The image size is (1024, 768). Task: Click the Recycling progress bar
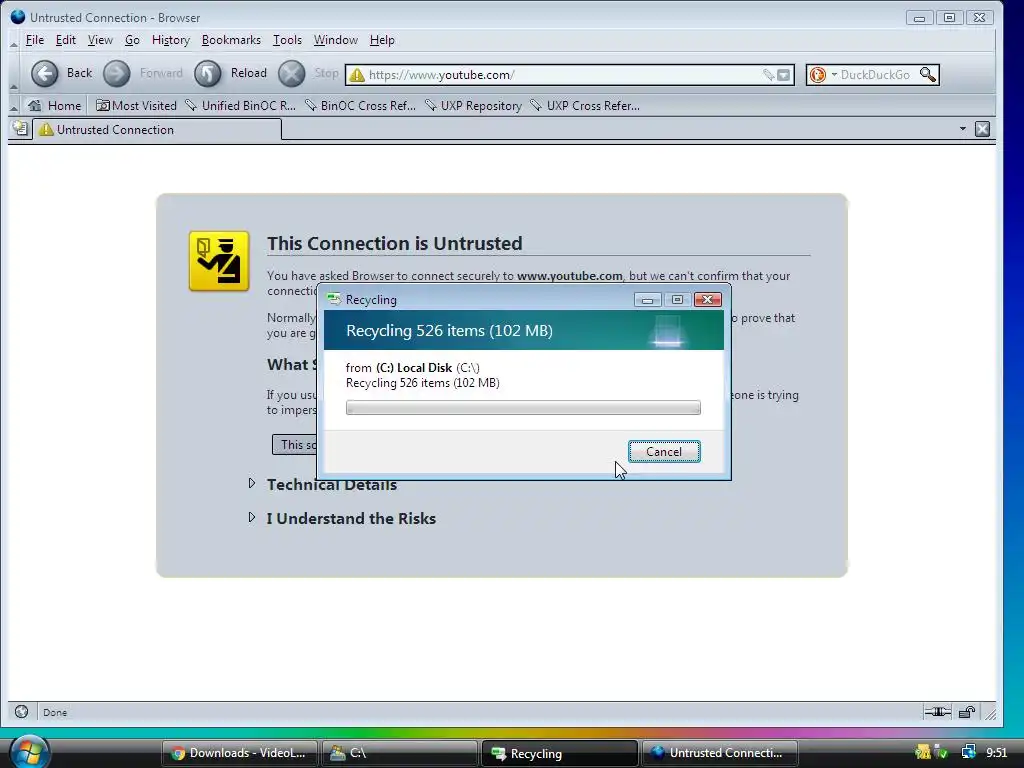tap(523, 408)
